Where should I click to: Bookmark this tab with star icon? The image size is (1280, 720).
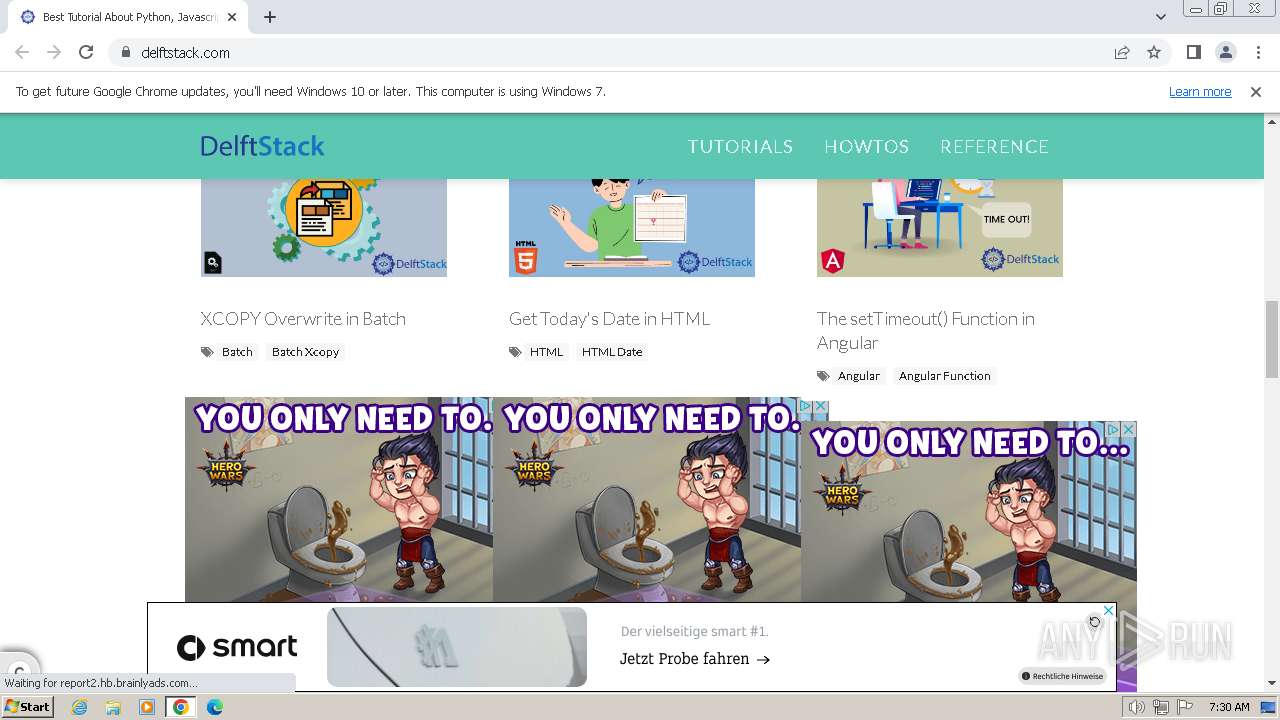point(1154,52)
